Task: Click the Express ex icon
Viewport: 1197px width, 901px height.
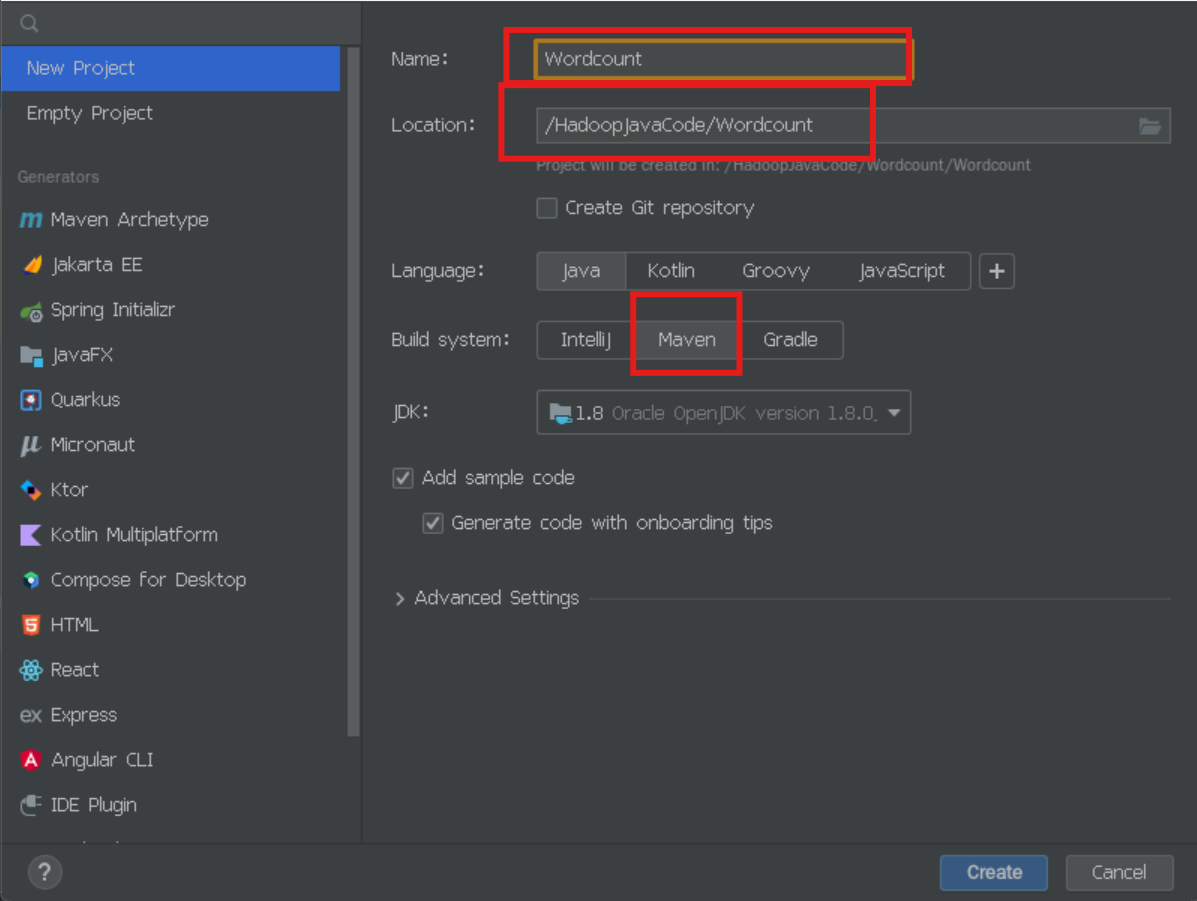Action: click(31, 715)
